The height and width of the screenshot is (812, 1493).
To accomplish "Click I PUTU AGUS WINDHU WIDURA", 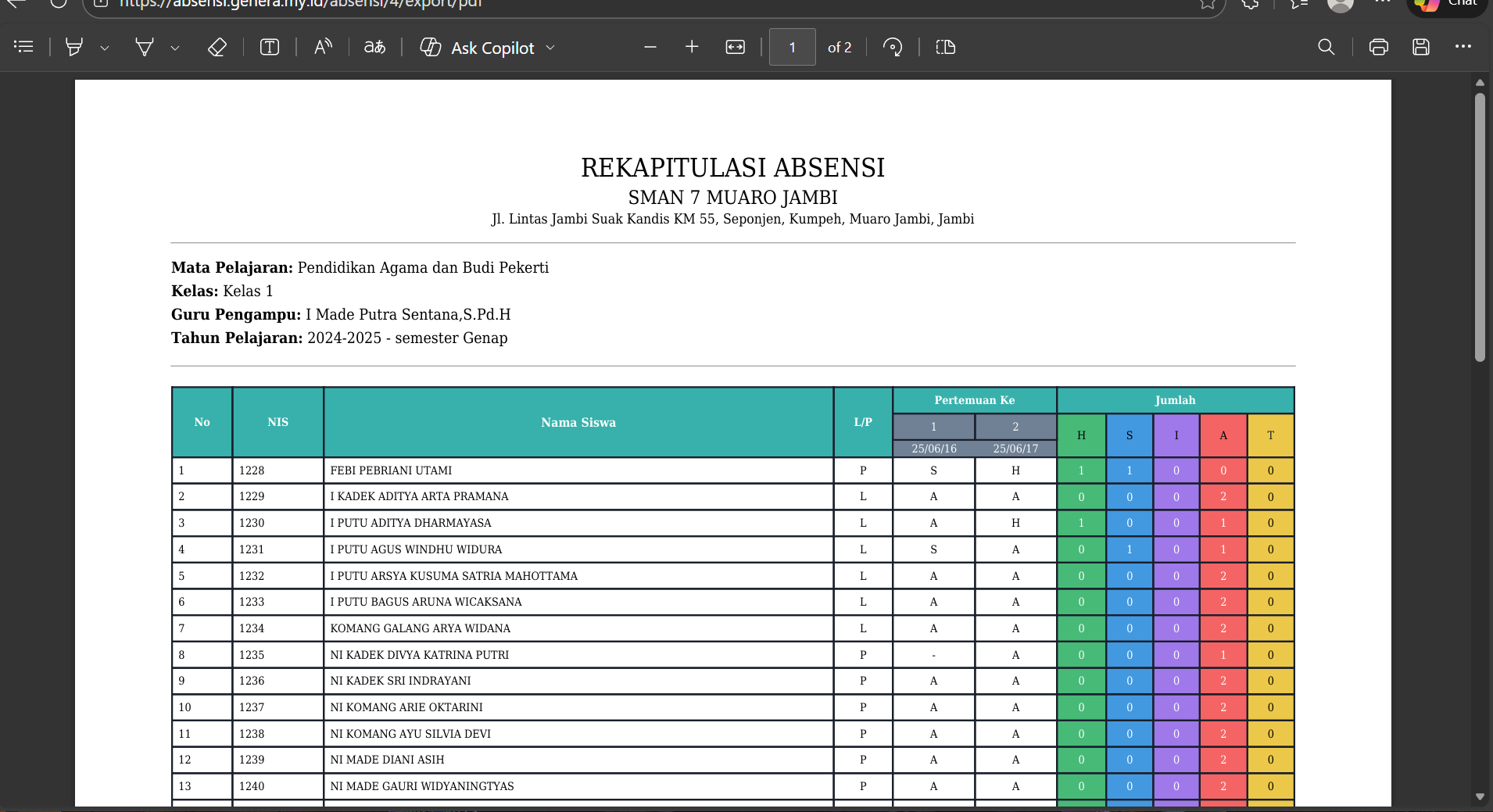I will click(416, 549).
